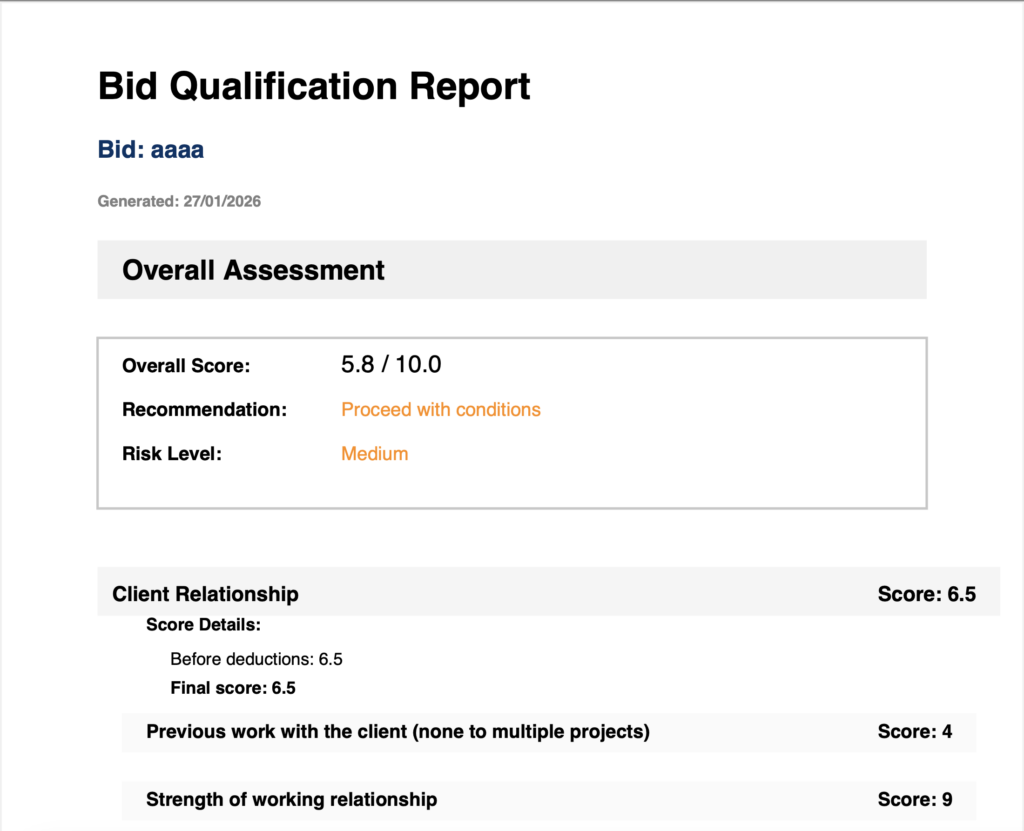Select the 'Overall Score:' label

tap(186, 366)
